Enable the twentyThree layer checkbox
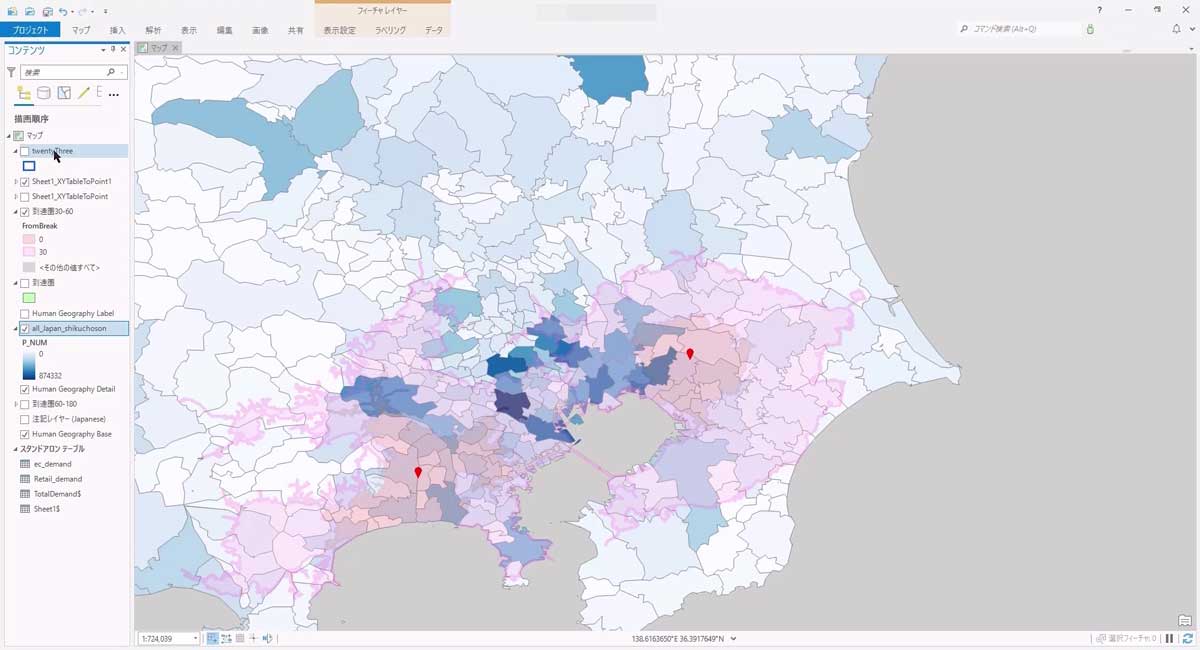The height and width of the screenshot is (650, 1200). [x=25, y=151]
